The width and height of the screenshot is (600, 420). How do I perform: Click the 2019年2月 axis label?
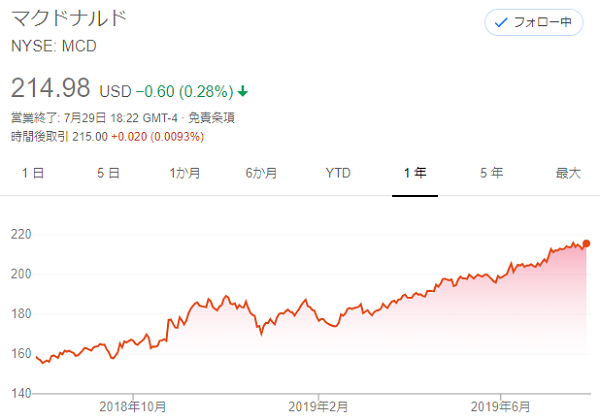(318, 407)
